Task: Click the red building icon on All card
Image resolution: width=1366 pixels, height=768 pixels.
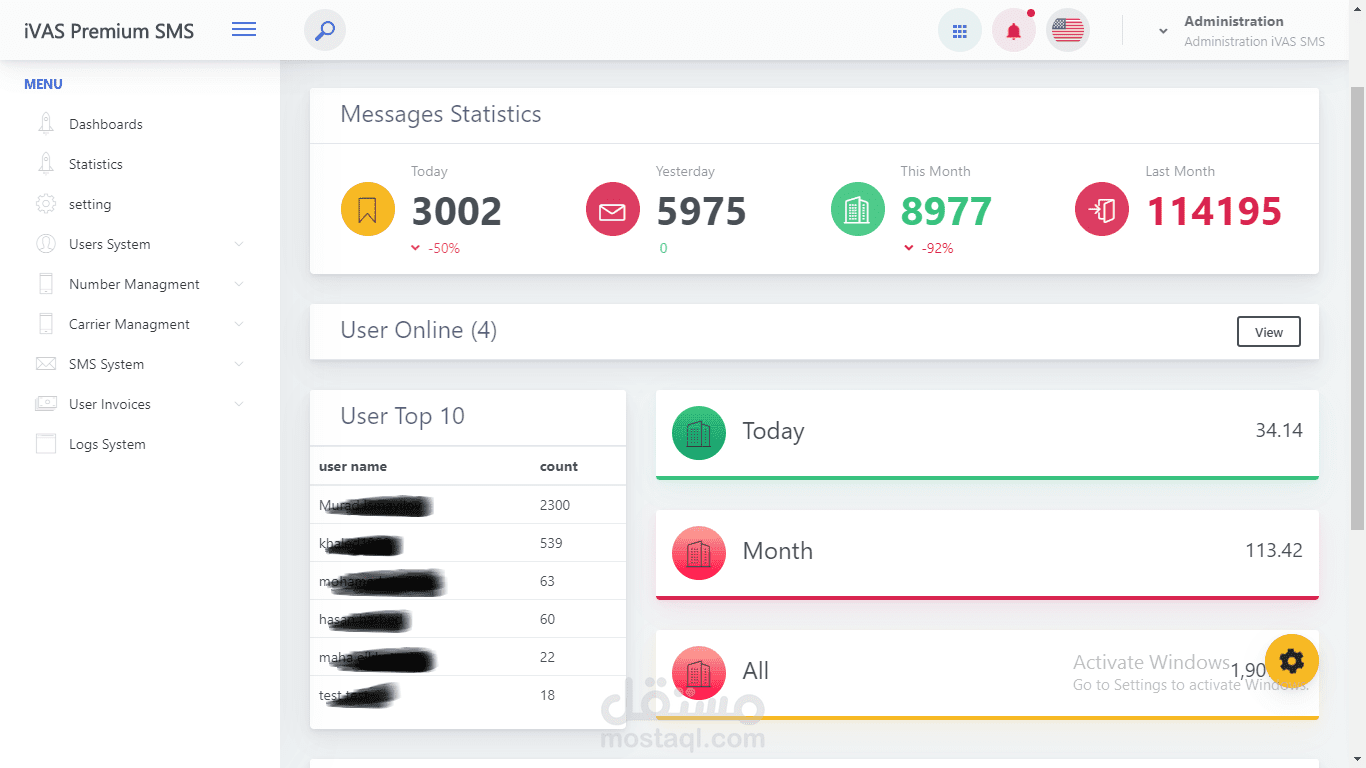Action: [699, 673]
